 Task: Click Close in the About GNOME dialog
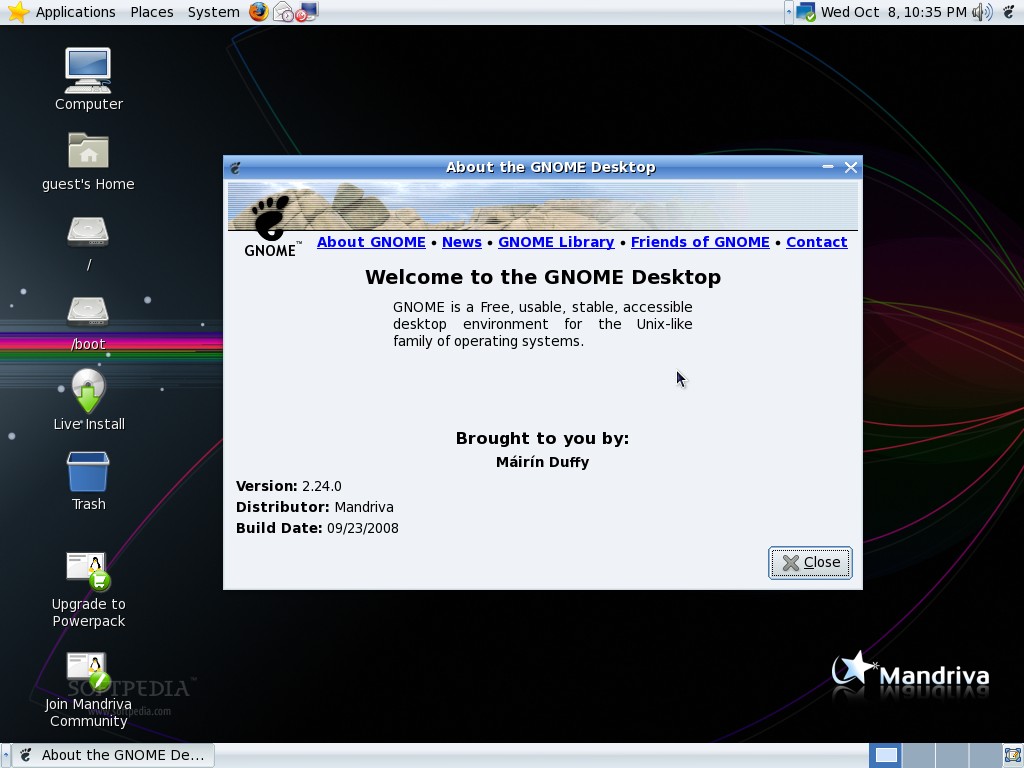point(810,562)
